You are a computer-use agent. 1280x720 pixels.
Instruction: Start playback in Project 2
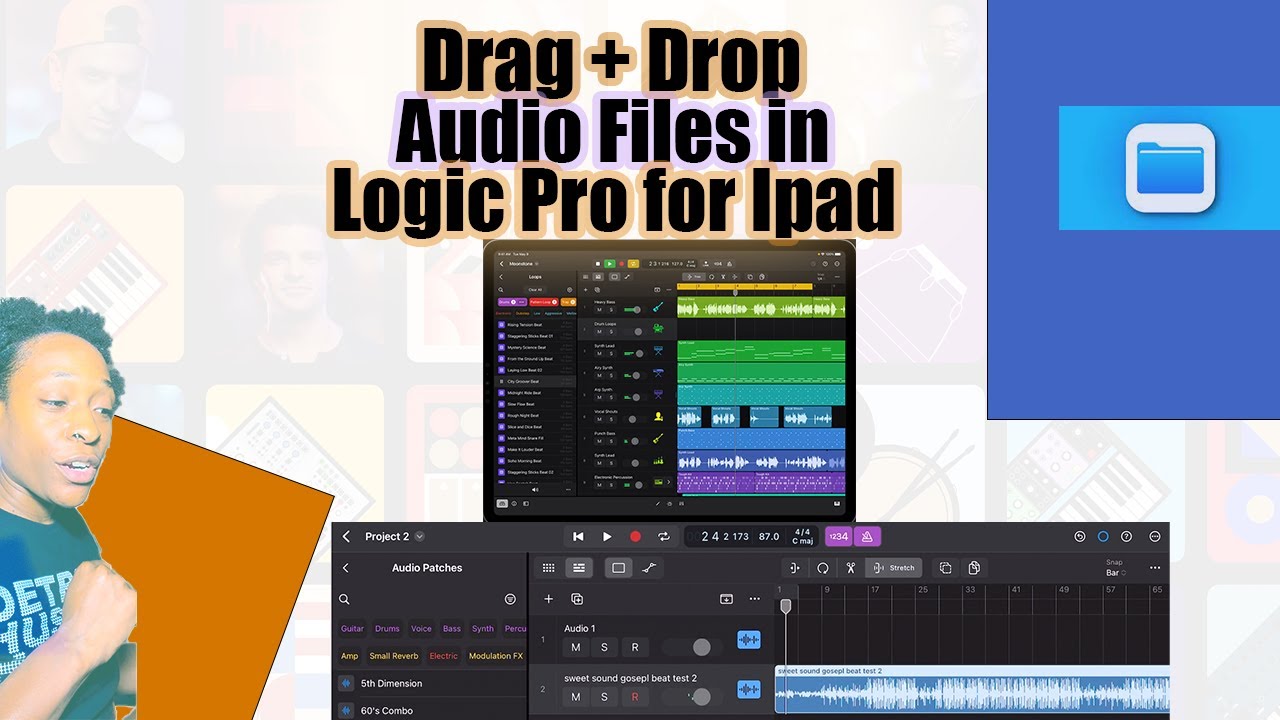click(607, 537)
